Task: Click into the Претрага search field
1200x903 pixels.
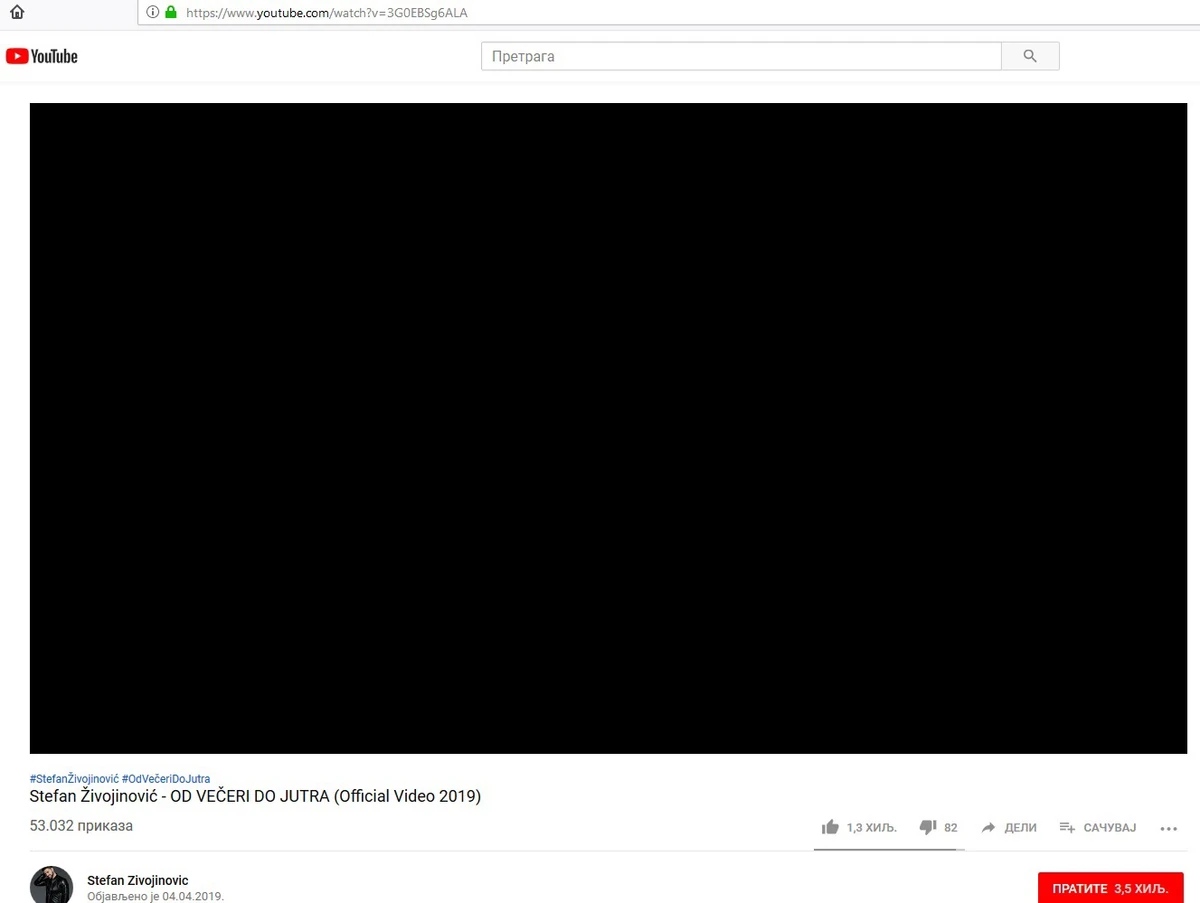Action: pos(741,56)
